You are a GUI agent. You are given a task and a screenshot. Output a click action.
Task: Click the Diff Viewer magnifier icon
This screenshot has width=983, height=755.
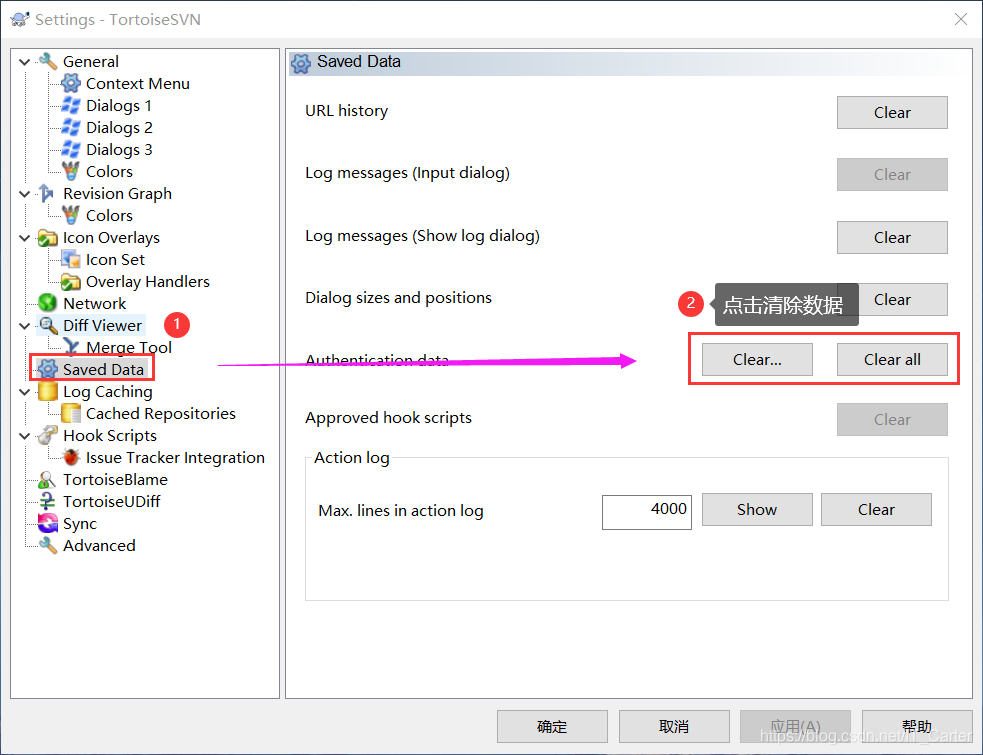48,325
